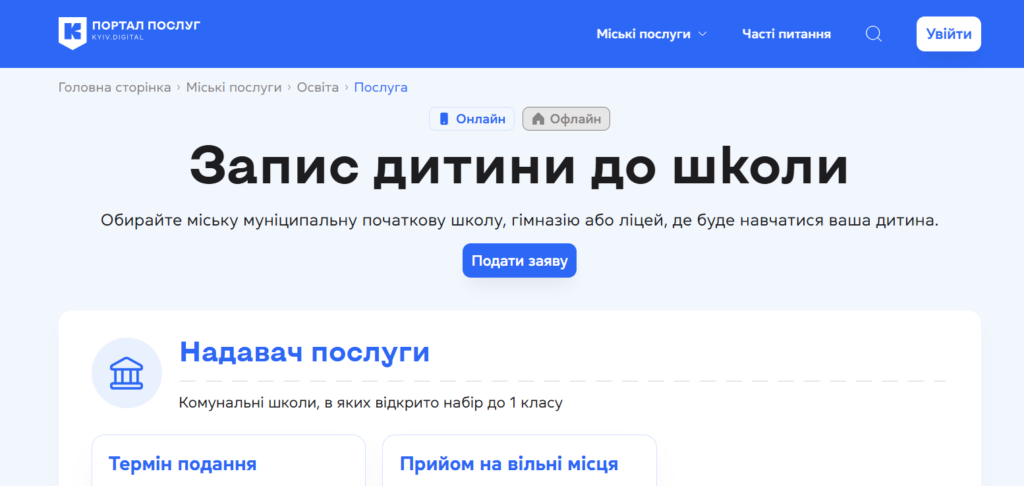The width and height of the screenshot is (1024, 486).
Task: Select the Офлайн badge label
Action: tap(575, 119)
